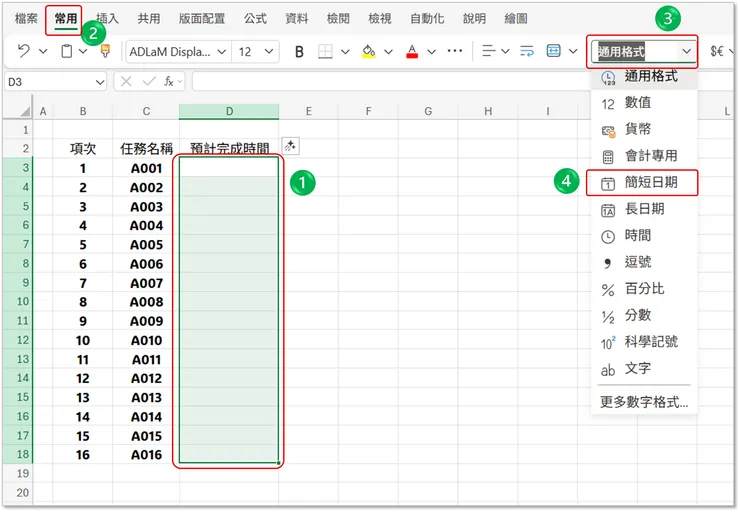Select the Format Painter brush icon
This screenshot has height=512, width=740.
pyautogui.click(x=105, y=51)
